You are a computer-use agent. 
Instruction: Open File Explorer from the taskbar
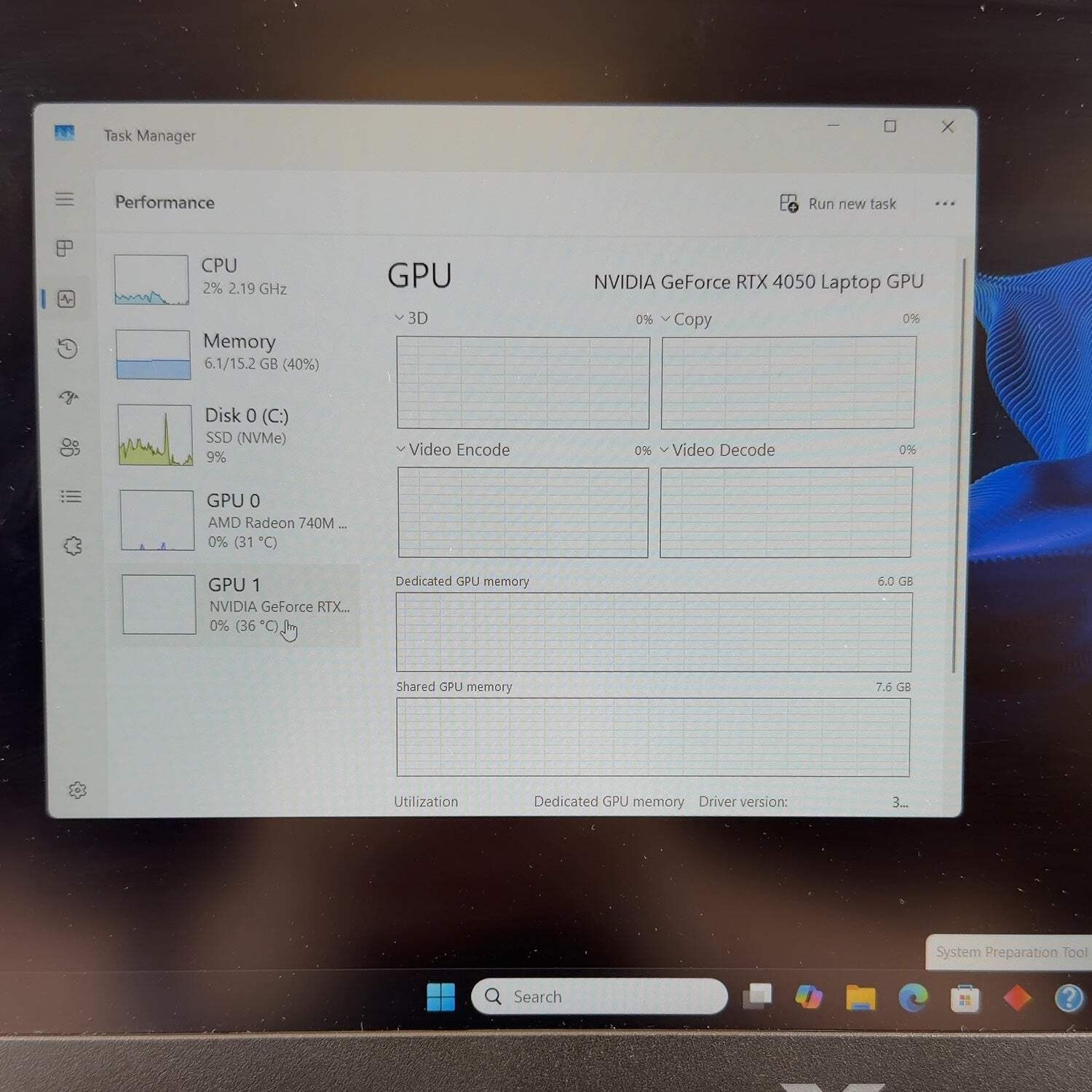click(860, 997)
